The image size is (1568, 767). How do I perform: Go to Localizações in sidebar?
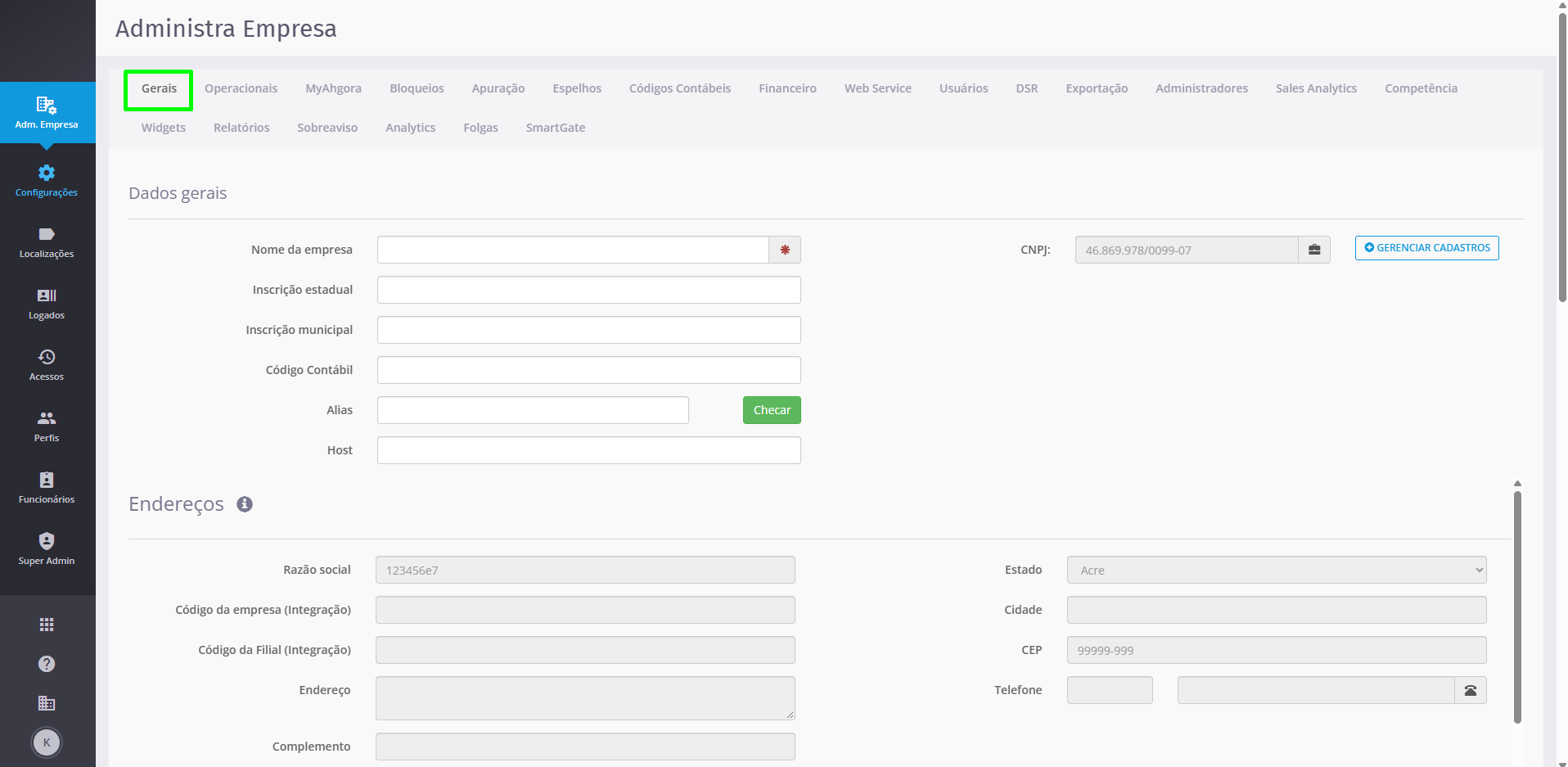(x=47, y=243)
